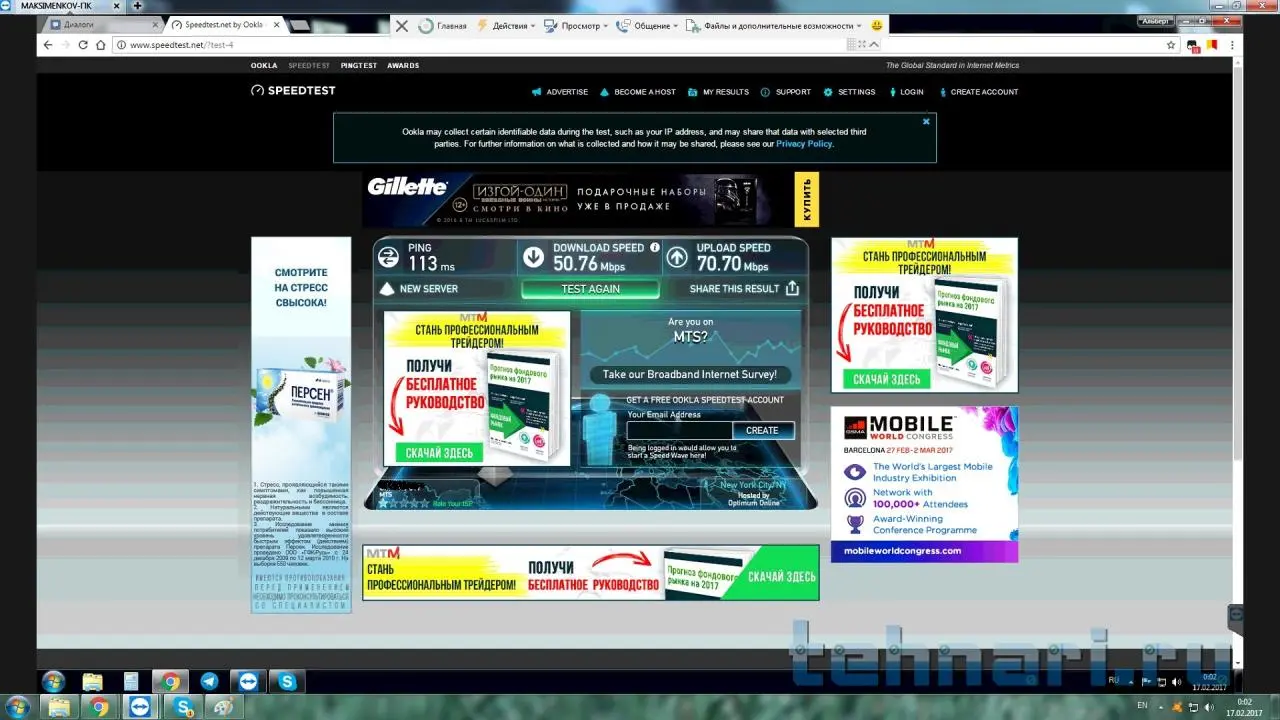Click the КУПИТЬ button on Gillette ad
1280x720 pixels.
(x=806, y=199)
